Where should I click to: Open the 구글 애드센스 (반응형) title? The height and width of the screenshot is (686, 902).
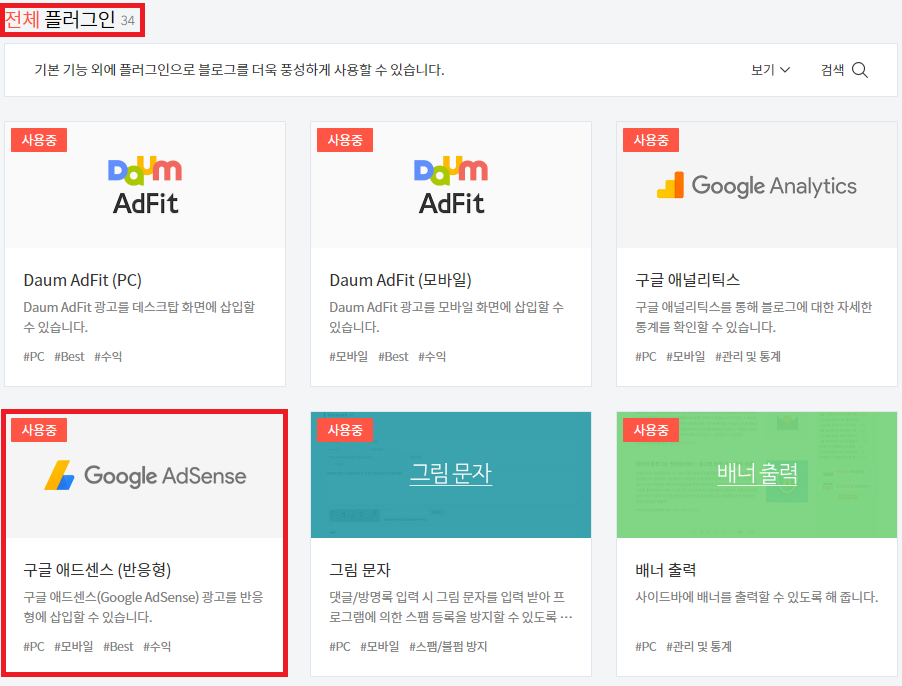[x=97, y=570]
